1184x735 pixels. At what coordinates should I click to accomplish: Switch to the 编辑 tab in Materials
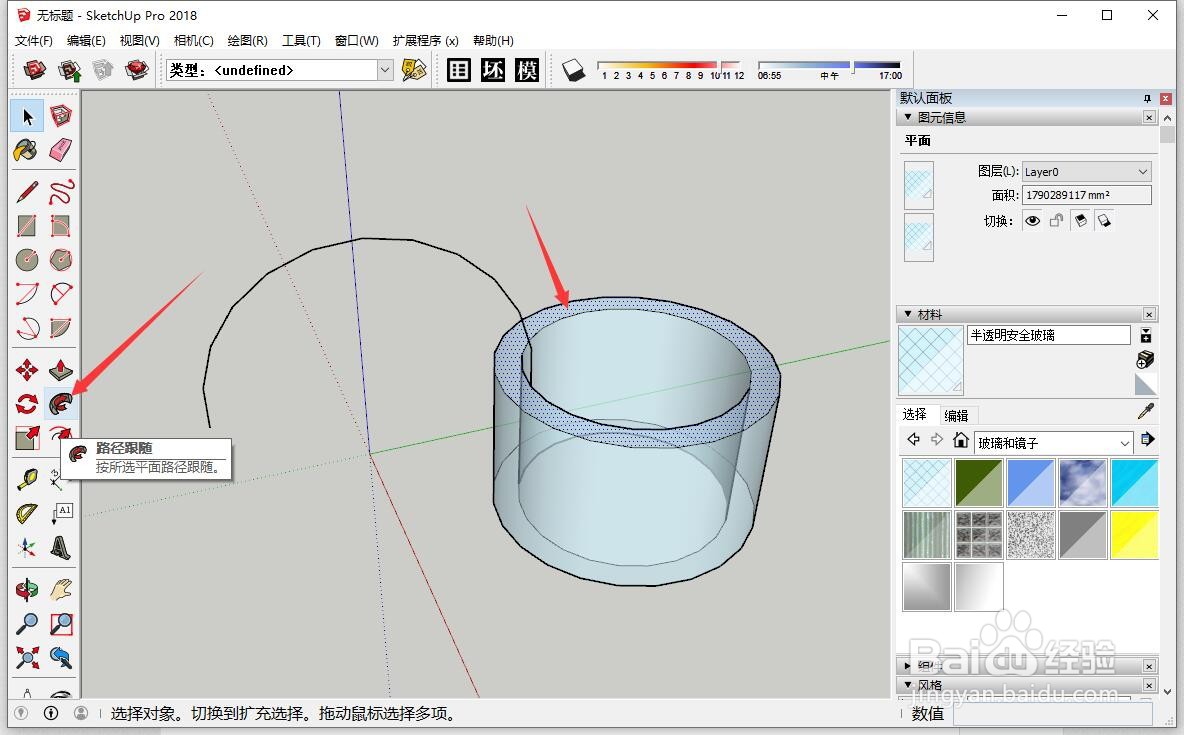point(956,414)
